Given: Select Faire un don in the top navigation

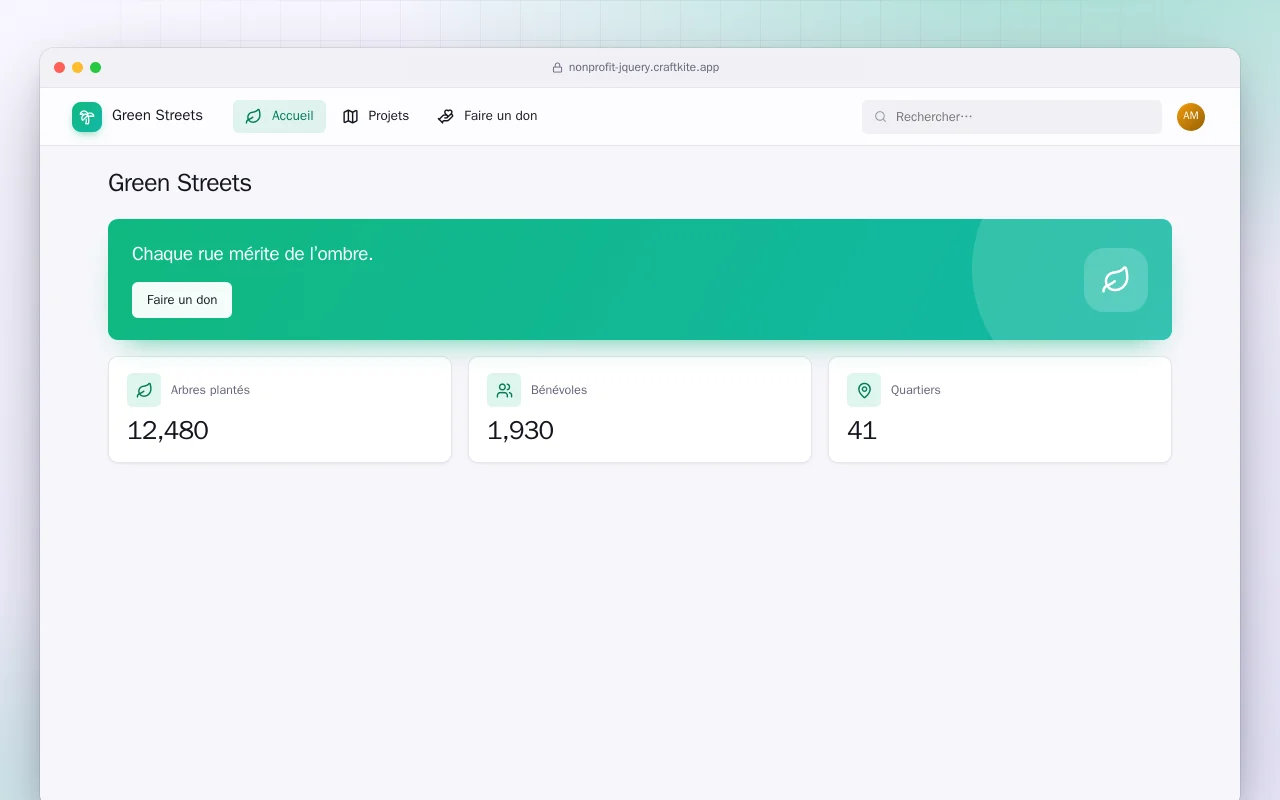Looking at the screenshot, I should 488,116.
